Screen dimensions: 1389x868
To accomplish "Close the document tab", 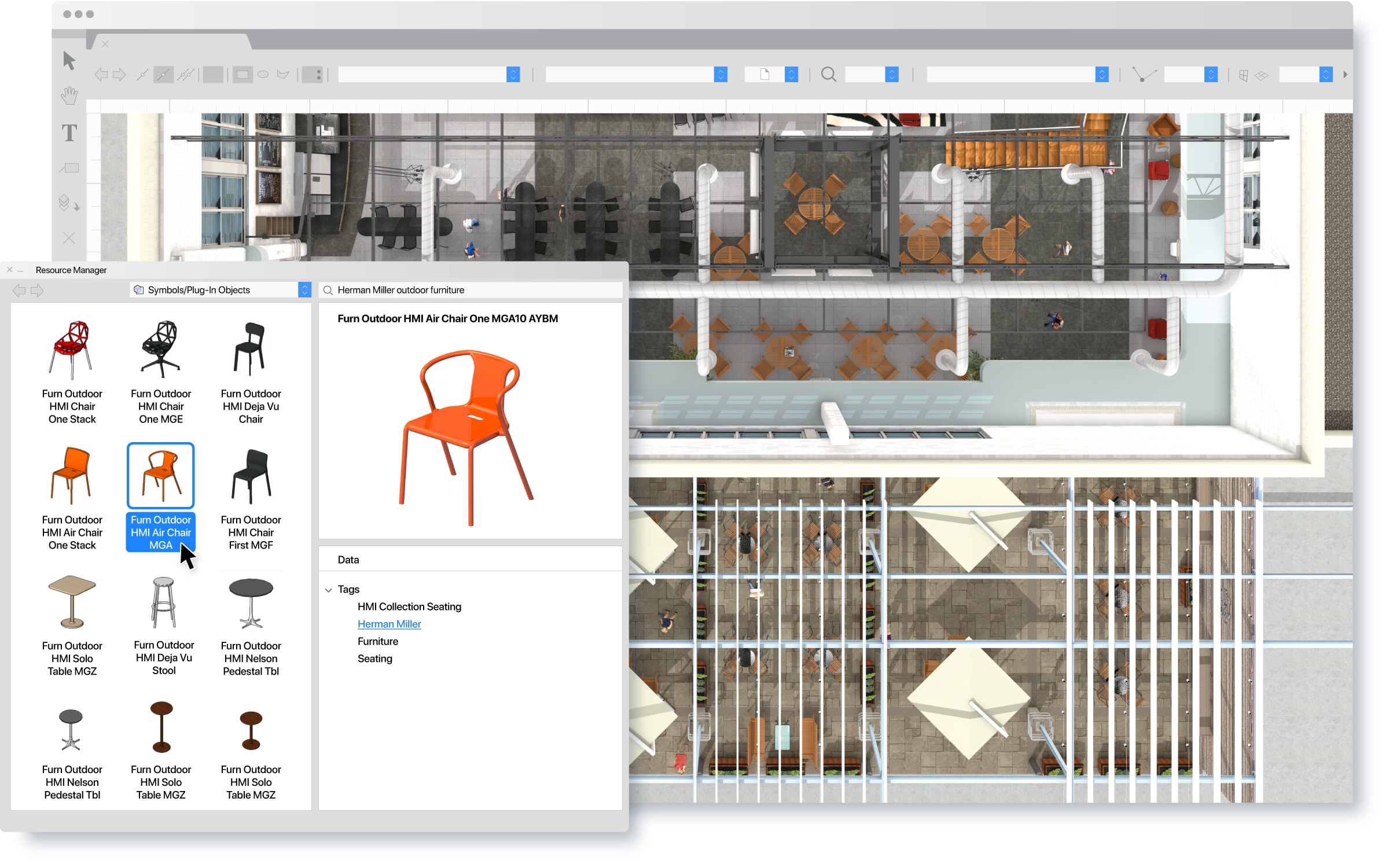I will pyautogui.click(x=105, y=44).
